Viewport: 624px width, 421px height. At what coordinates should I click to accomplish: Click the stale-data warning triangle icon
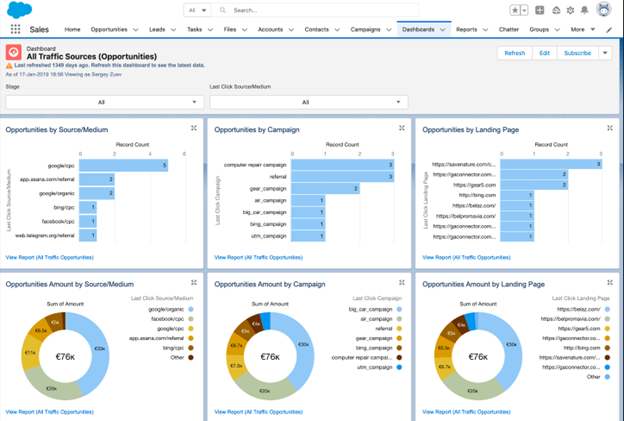[x=9, y=66]
